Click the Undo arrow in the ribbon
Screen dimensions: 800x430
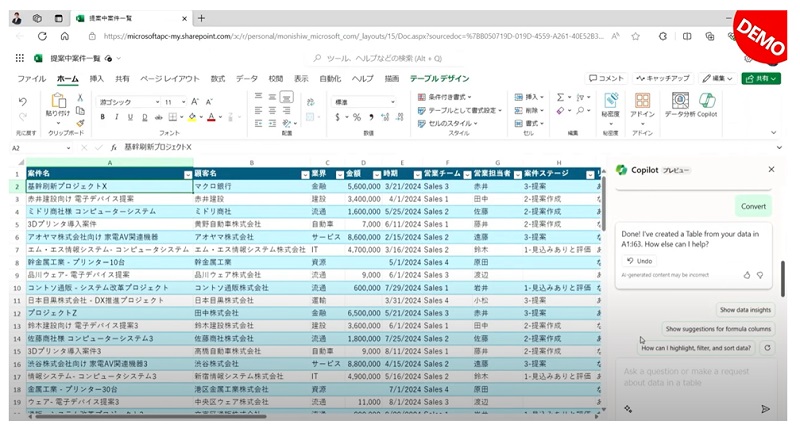tap(22, 102)
